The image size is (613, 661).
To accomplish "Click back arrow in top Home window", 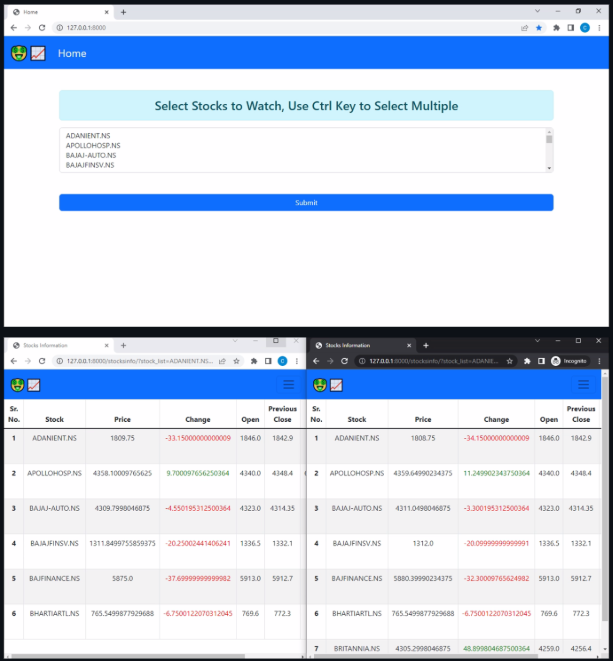I will [x=13, y=28].
